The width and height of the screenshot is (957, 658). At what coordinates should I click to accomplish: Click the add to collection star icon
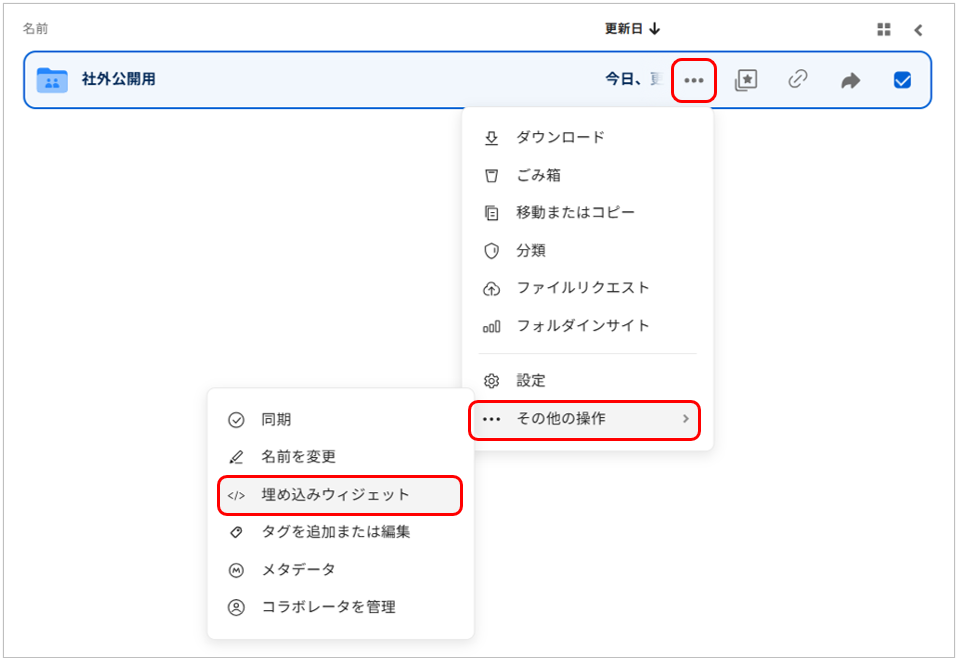pyautogui.click(x=745, y=80)
